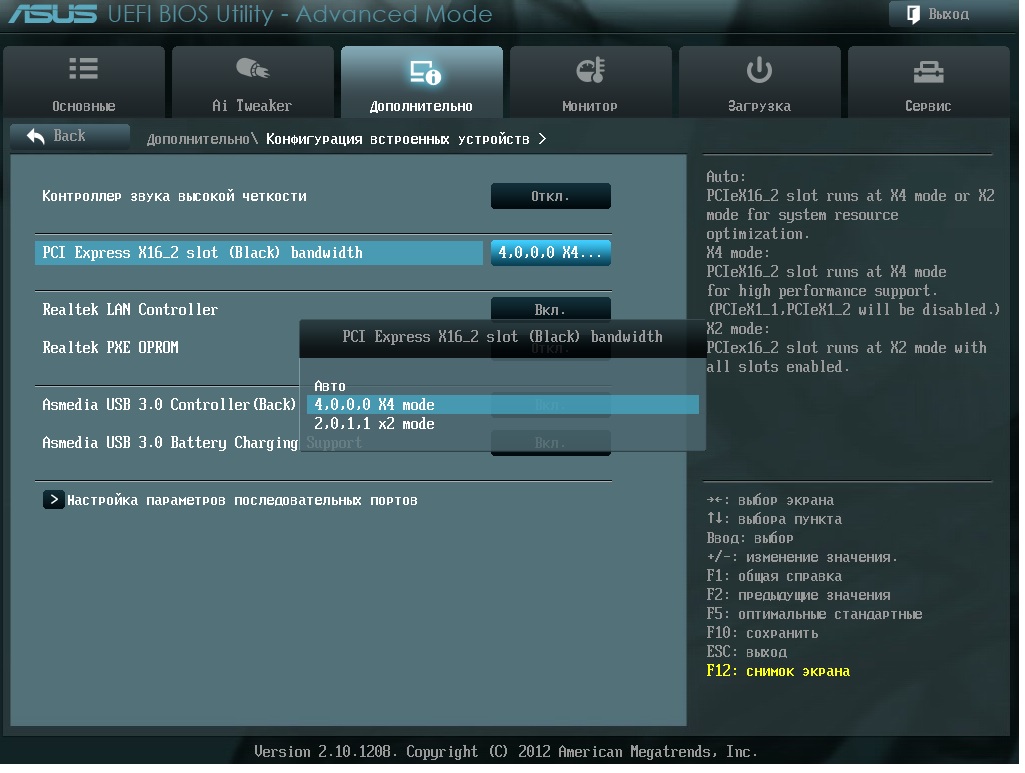The height and width of the screenshot is (773, 1025).
Task: Click the F2: предыдущие значения hint
Action: pos(798,595)
